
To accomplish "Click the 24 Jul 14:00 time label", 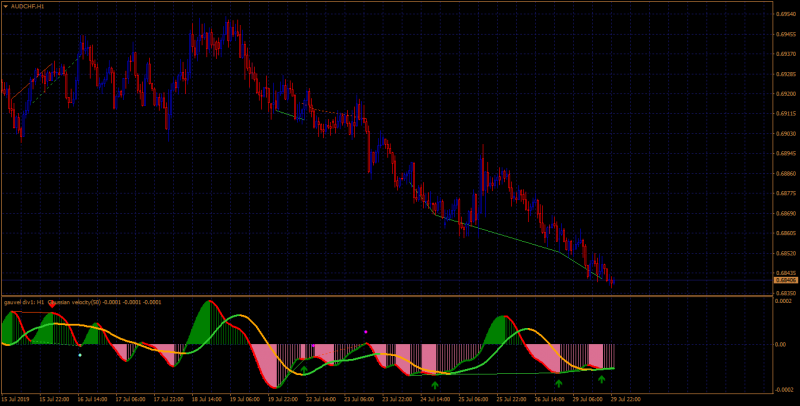I will [x=437, y=399].
